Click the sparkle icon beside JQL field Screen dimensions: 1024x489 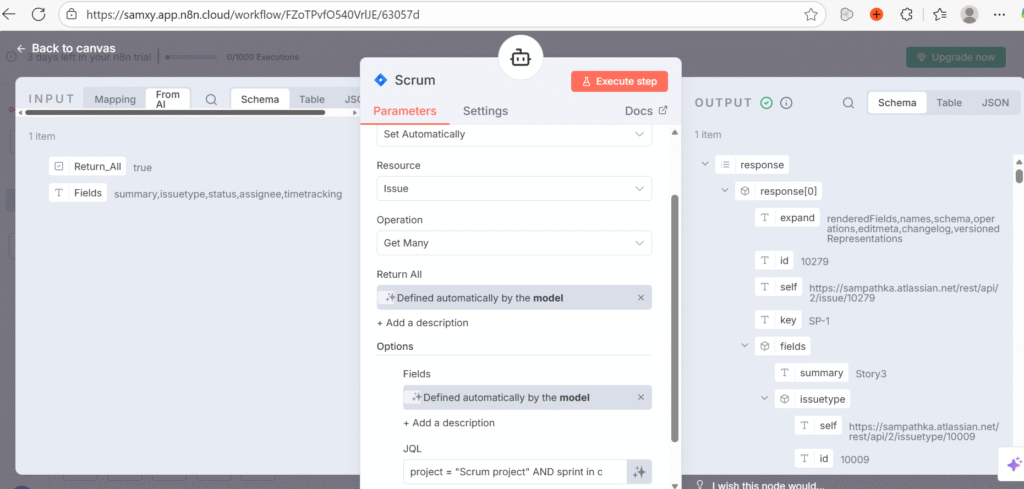[639, 472]
